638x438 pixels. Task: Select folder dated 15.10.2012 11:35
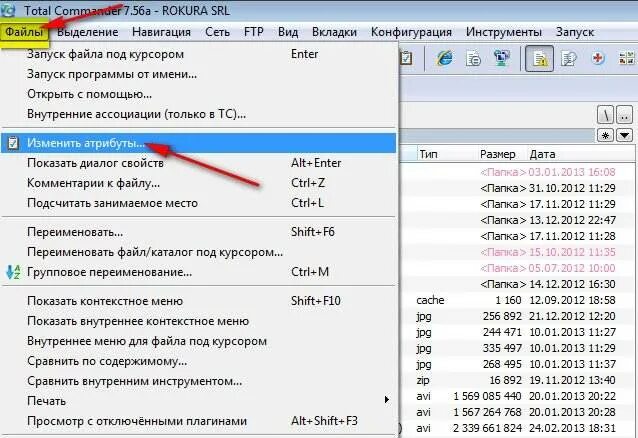(x=518, y=252)
